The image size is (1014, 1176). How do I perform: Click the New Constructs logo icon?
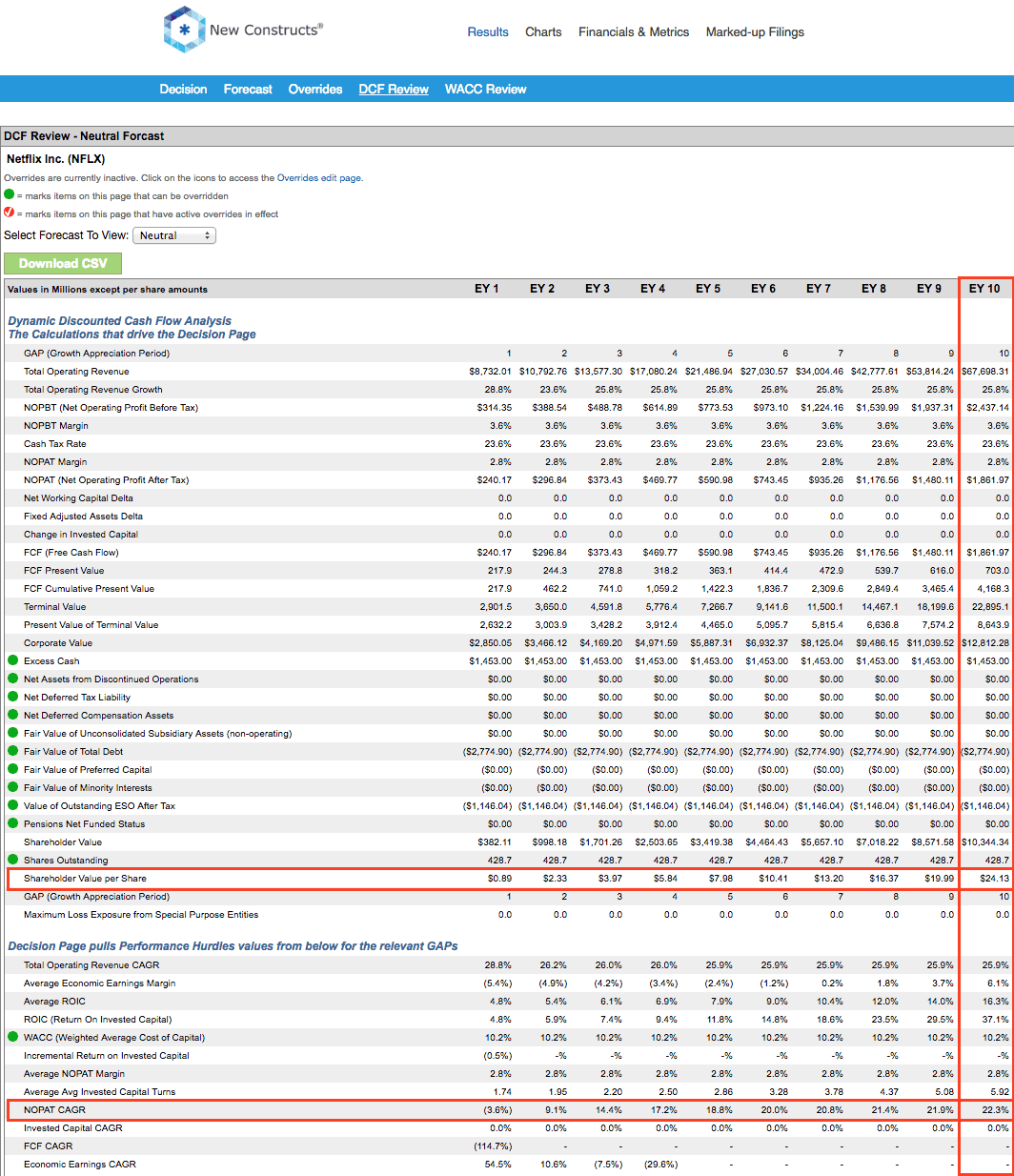tap(185, 30)
